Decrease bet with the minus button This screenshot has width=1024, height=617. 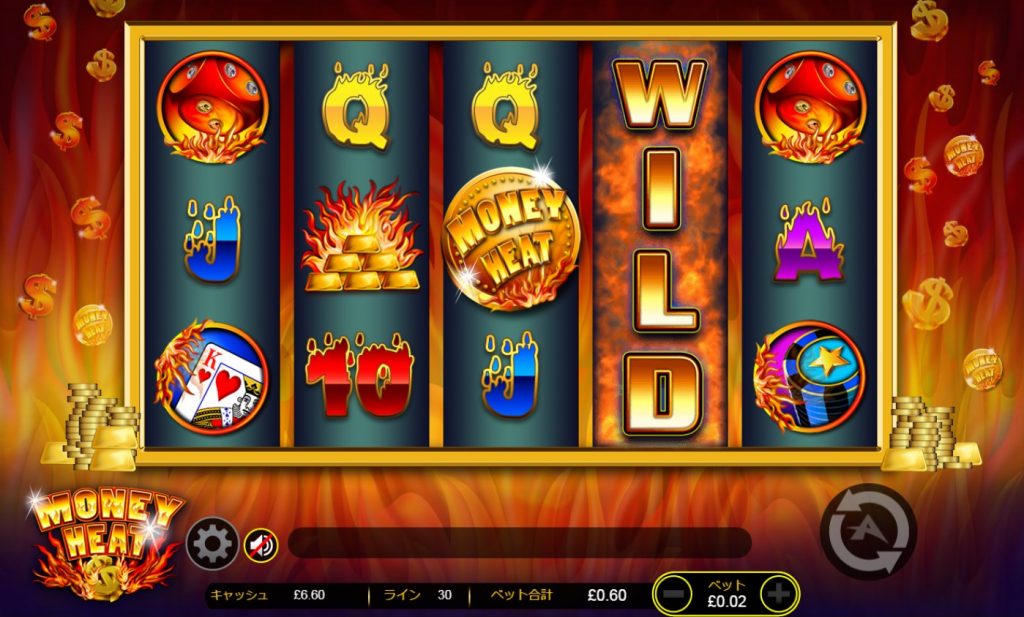(677, 594)
